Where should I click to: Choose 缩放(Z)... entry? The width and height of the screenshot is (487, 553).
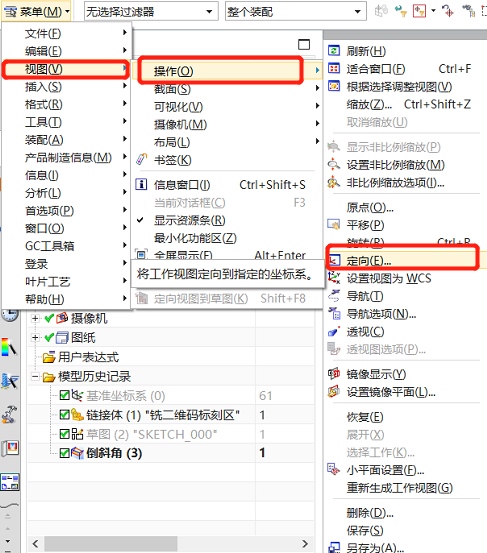coord(406,104)
